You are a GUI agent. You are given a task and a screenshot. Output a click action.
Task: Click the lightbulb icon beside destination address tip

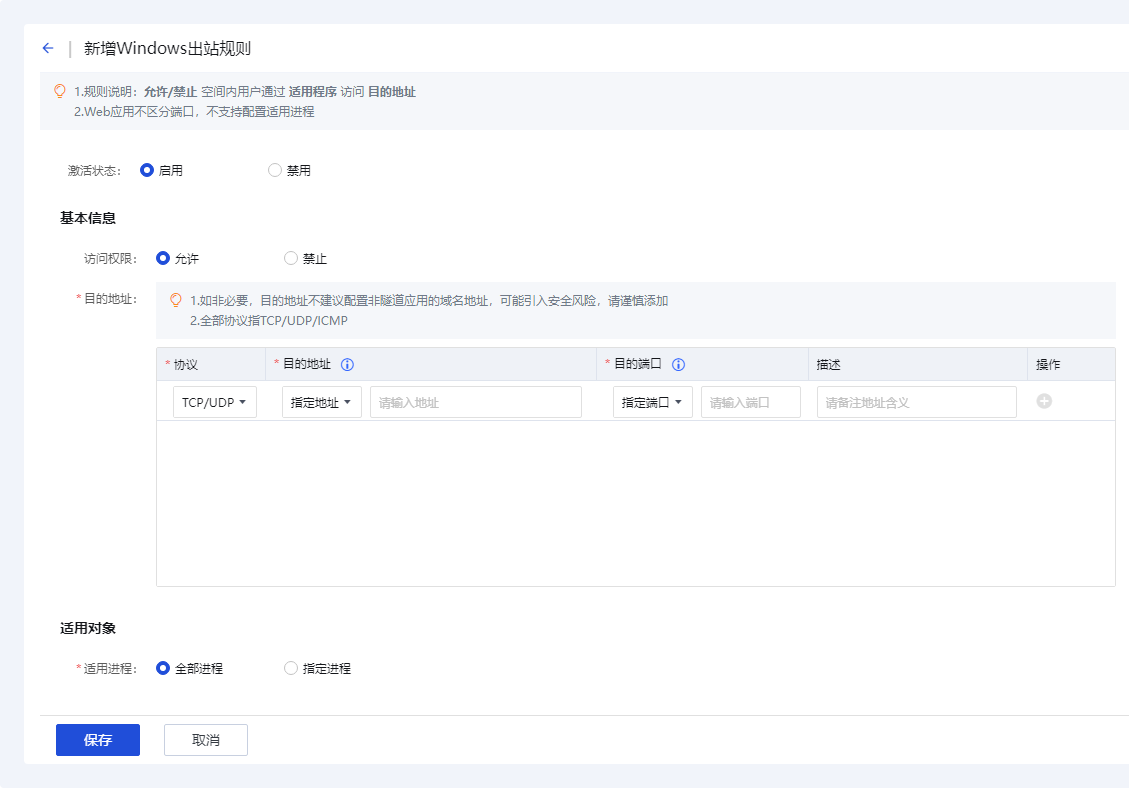(176, 300)
